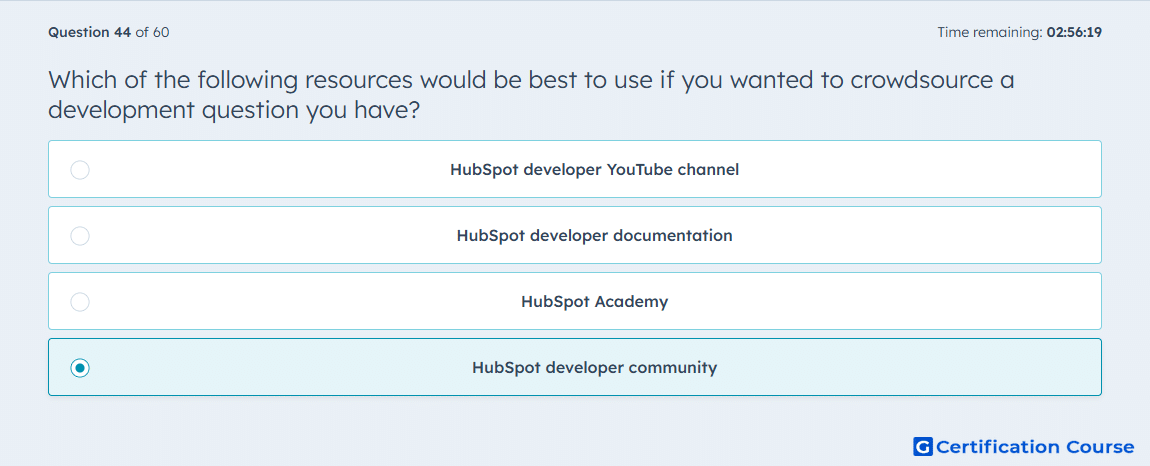This screenshot has height=466, width=1150.
Task: Open the Certification Course watermark link
Action: pos(1024,446)
